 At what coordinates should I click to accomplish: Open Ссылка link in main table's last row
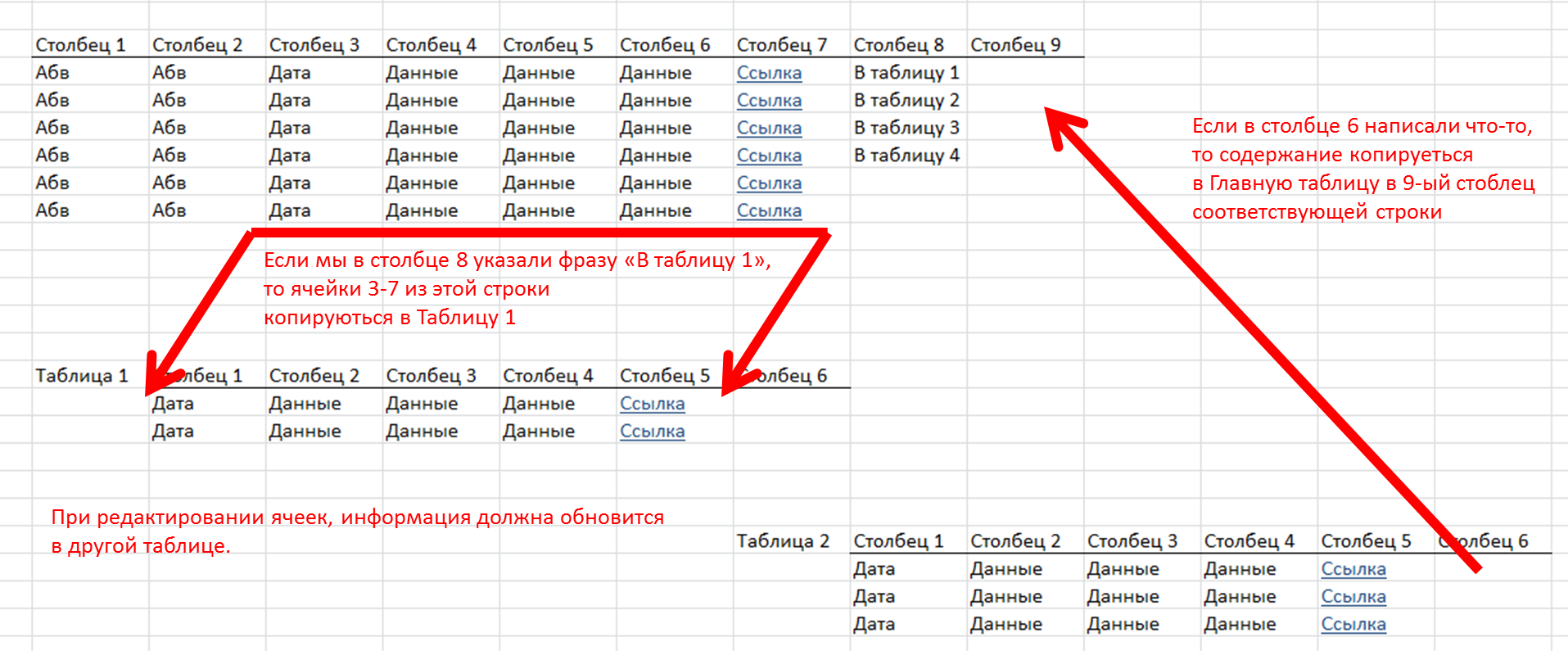769,210
